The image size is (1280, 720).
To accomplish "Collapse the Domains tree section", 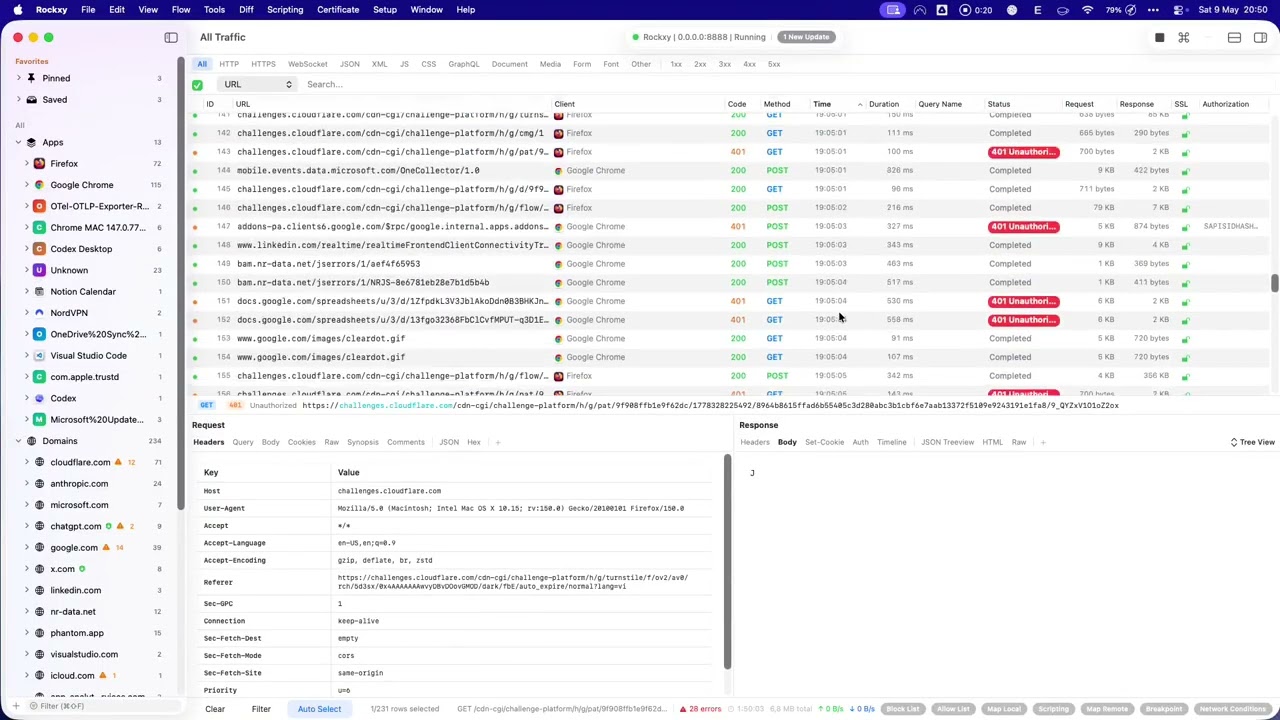I will tap(18, 441).
